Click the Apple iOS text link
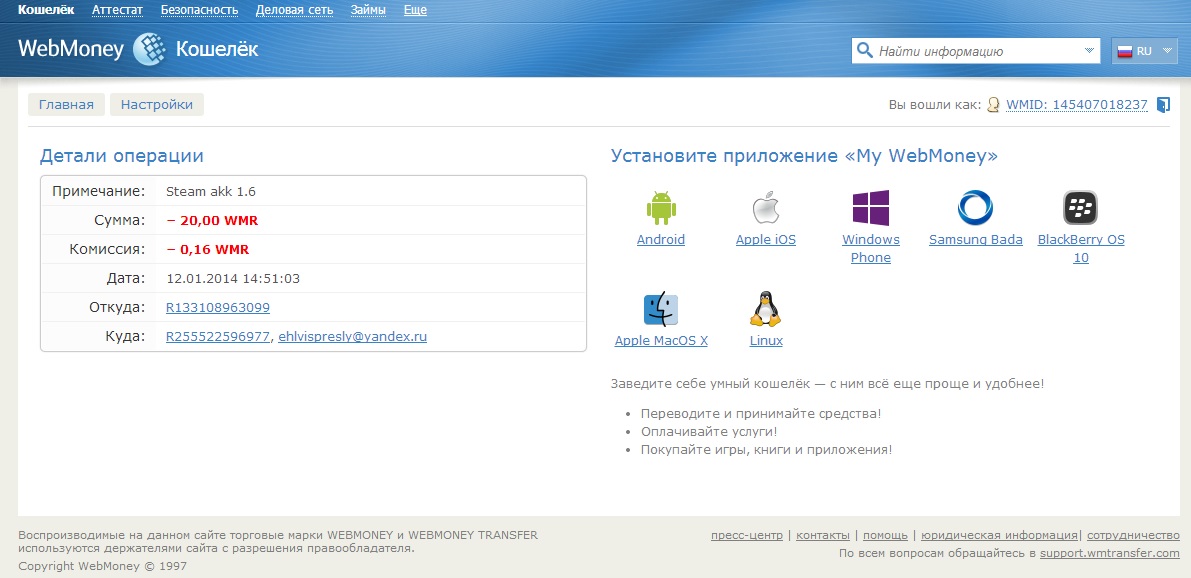Image resolution: width=1191 pixels, height=578 pixels. coord(766,240)
